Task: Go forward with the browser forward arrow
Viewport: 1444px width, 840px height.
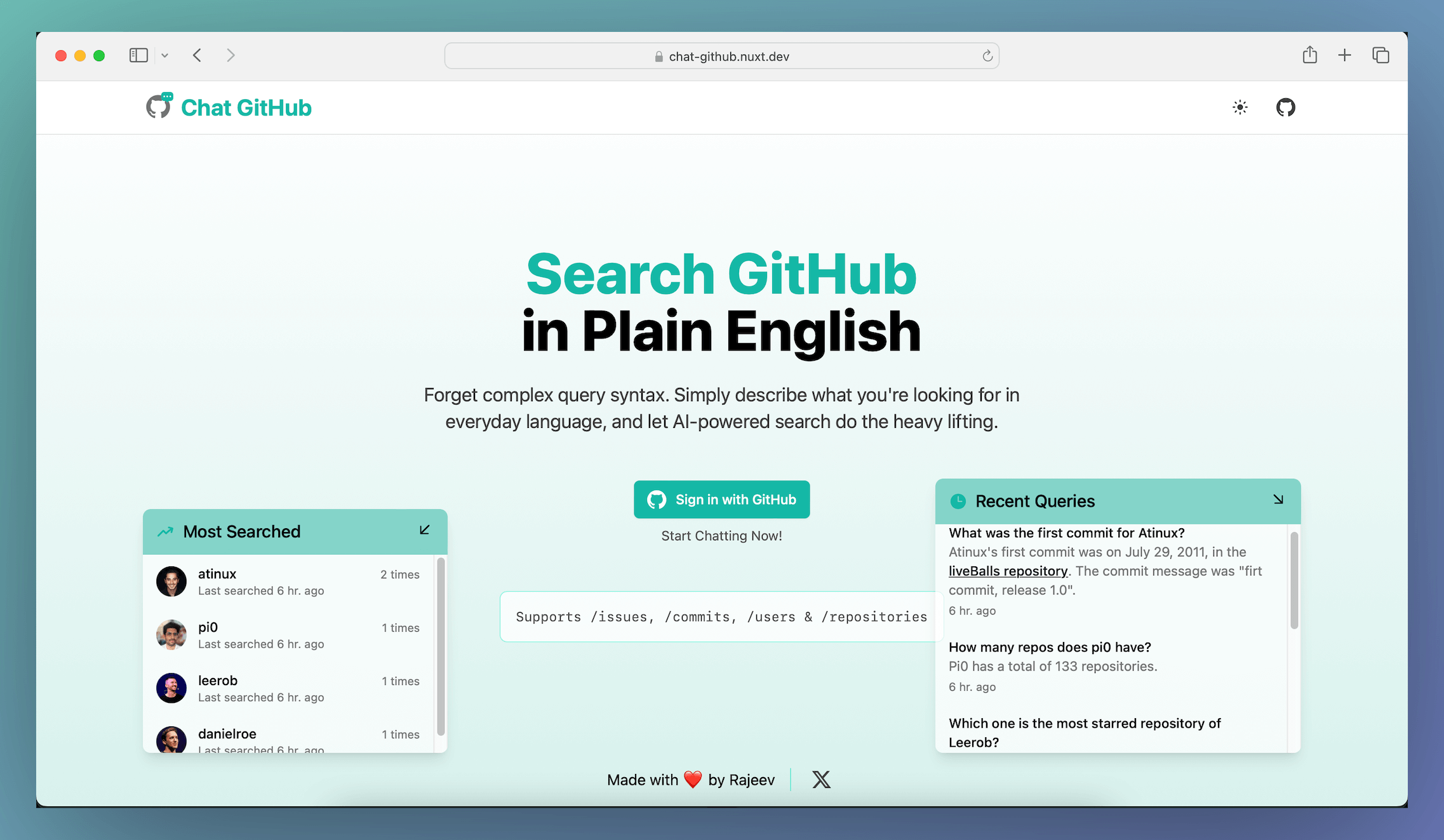Action: pyautogui.click(x=231, y=55)
